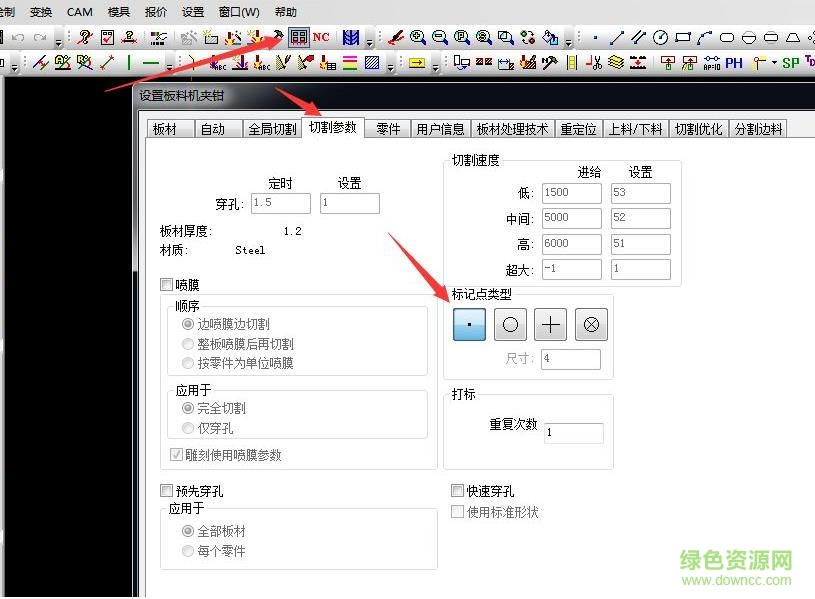Open the dropdown arrow after the zoom toolbar group
This screenshot has height=599, width=815.
(570, 40)
